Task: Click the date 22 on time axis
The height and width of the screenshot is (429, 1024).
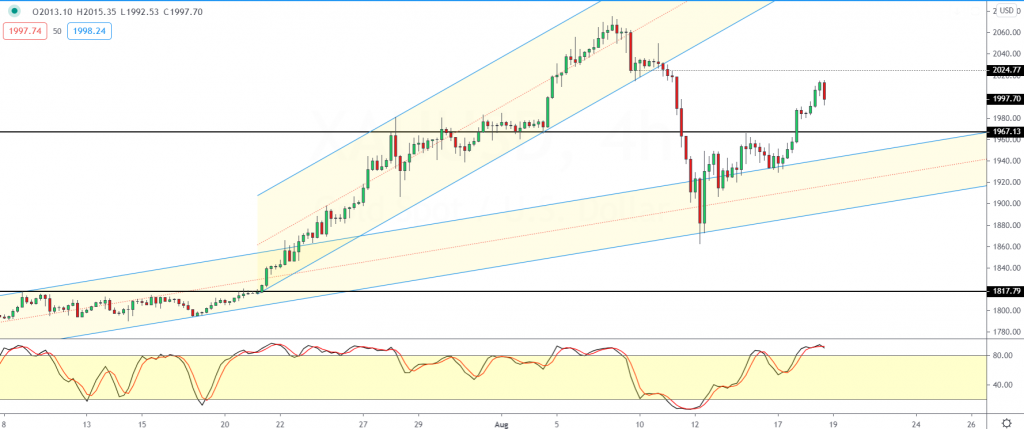Action: click(x=280, y=422)
